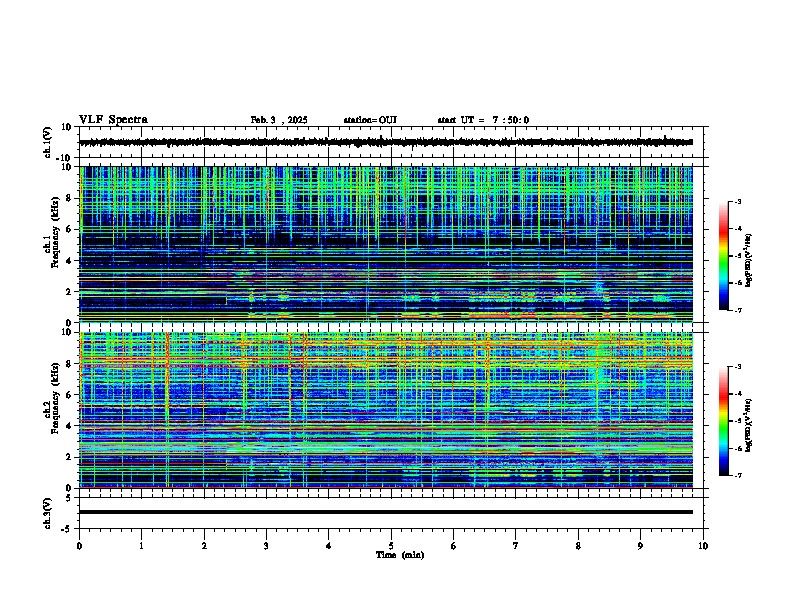The image size is (792, 612).
Task: Click the "6" kHz tick on ch.2 spectrogram
Action: 69,395
